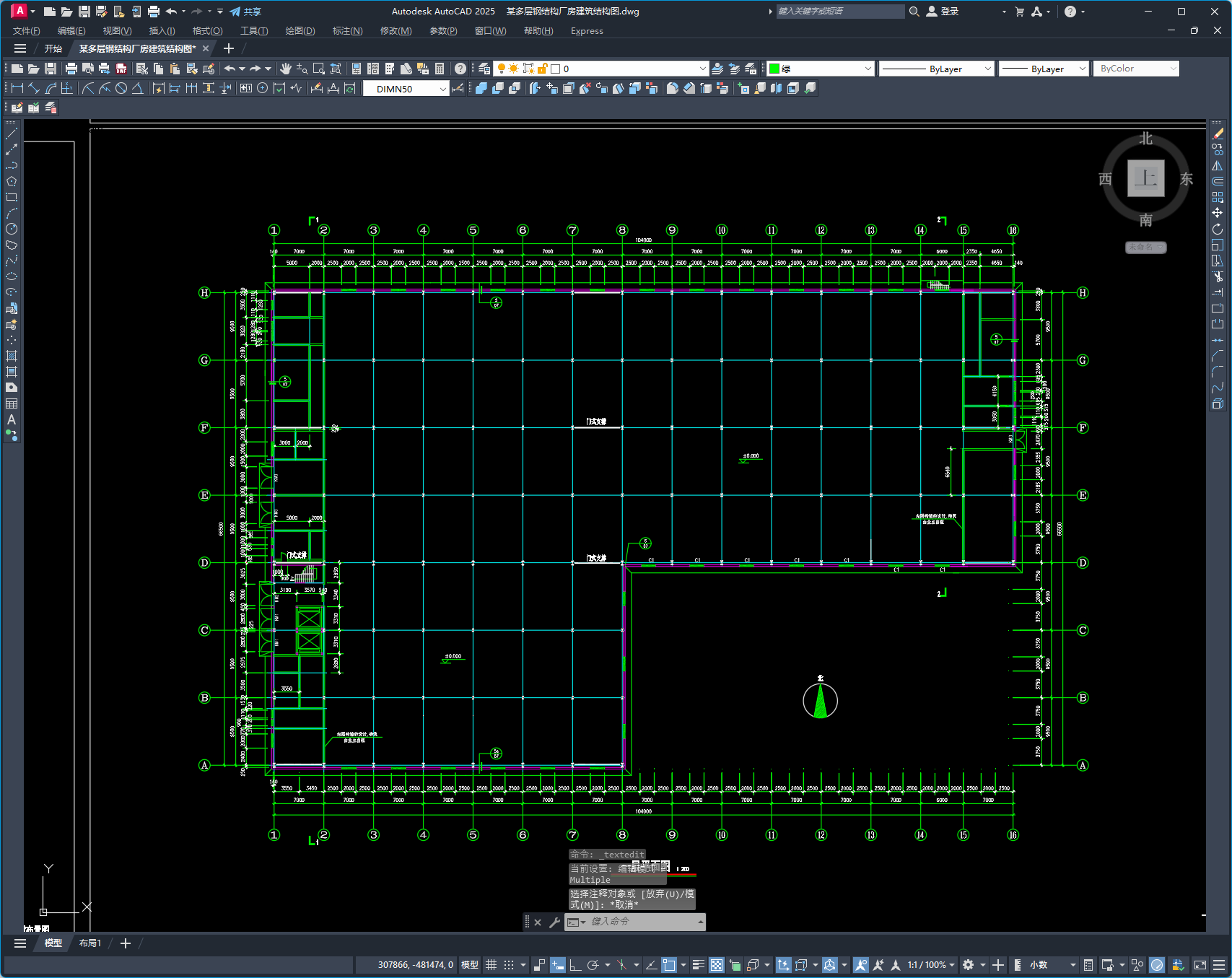Viewport: 1232px width, 978px height.
Task: Click the green color swatch in color control
Action: [774, 69]
